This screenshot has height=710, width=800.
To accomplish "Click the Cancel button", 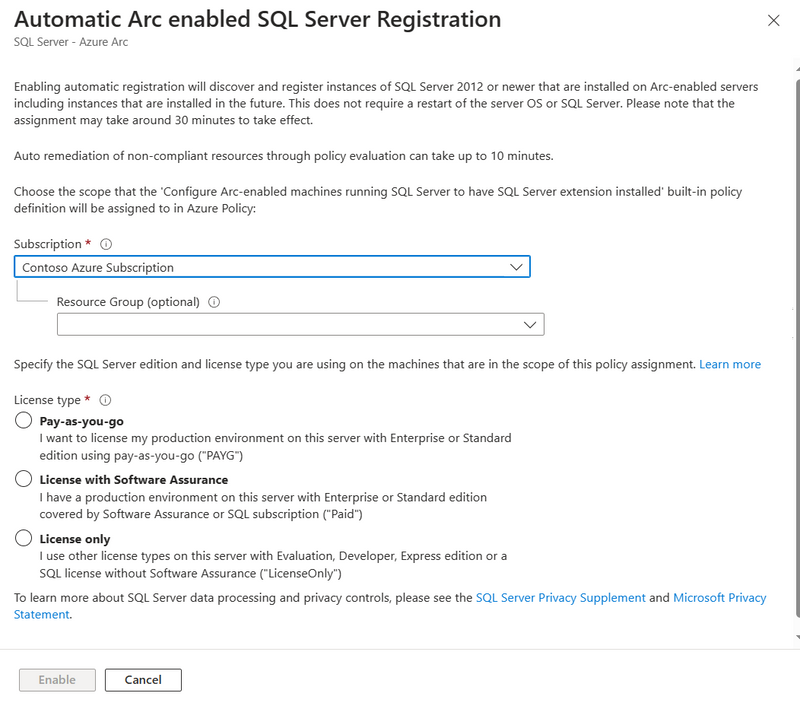I will [143, 680].
